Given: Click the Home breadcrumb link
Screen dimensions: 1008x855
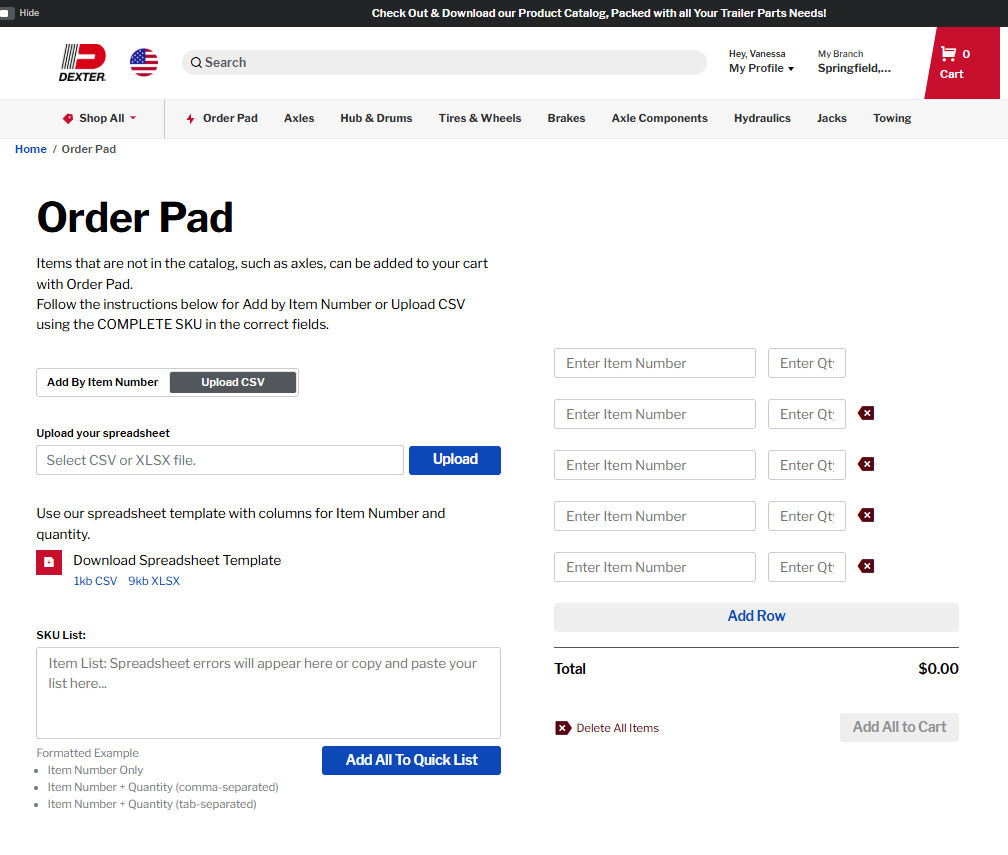Looking at the screenshot, I should tap(31, 149).
